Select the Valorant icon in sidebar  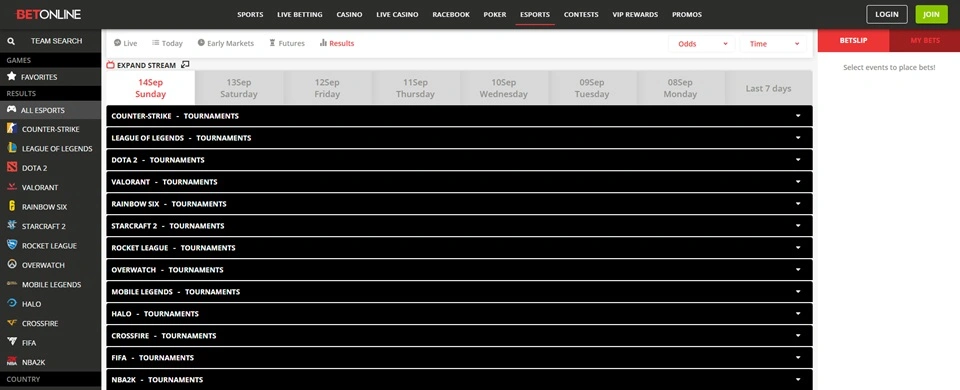12,187
